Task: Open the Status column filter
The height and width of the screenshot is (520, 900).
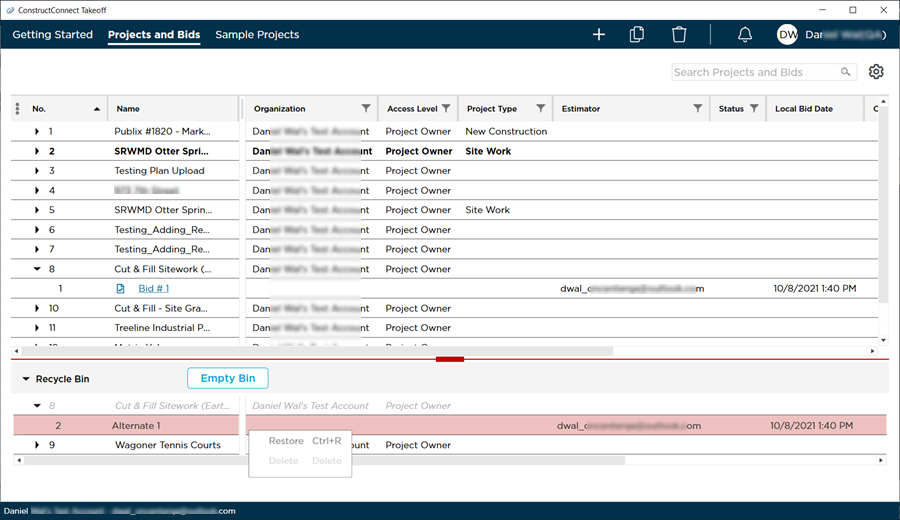Action: point(754,108)
